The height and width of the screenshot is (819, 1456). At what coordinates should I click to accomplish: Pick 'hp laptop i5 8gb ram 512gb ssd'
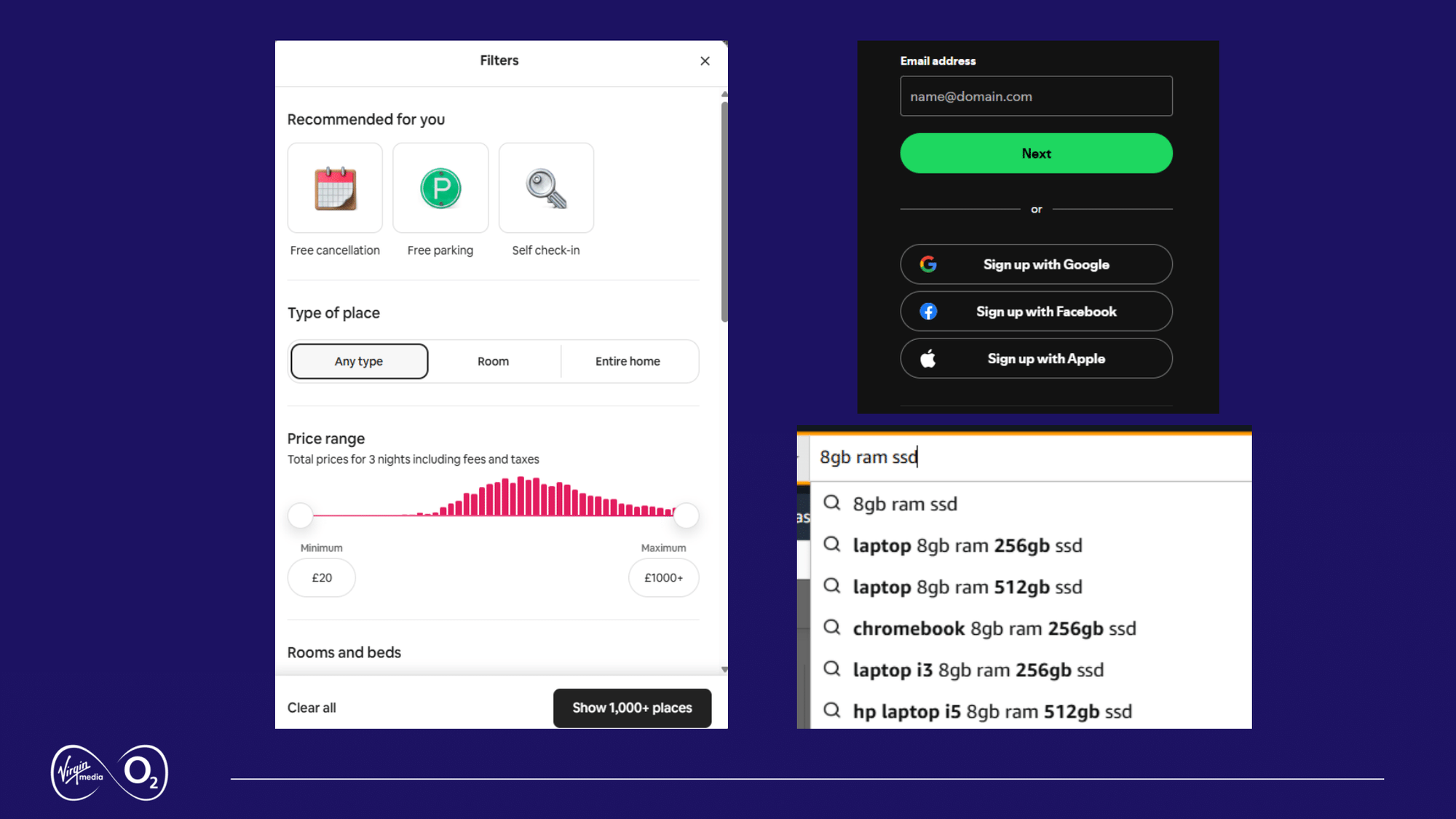tap(993, 711)
